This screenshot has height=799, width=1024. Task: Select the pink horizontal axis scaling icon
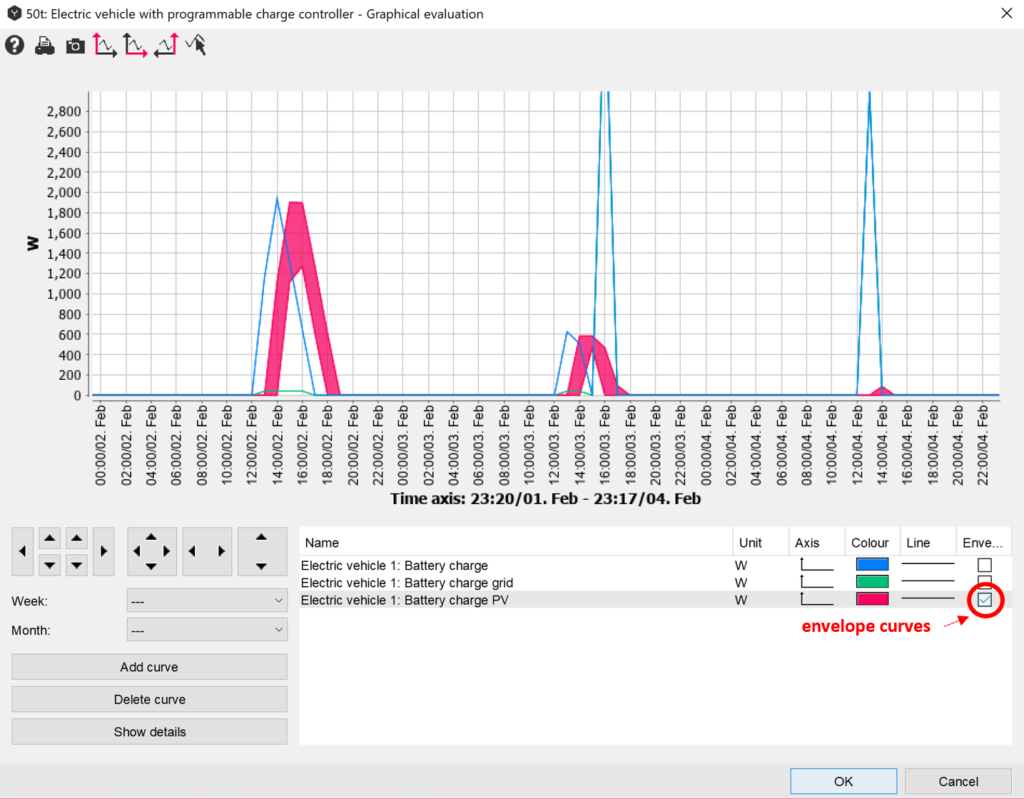(x=135, y=45)
